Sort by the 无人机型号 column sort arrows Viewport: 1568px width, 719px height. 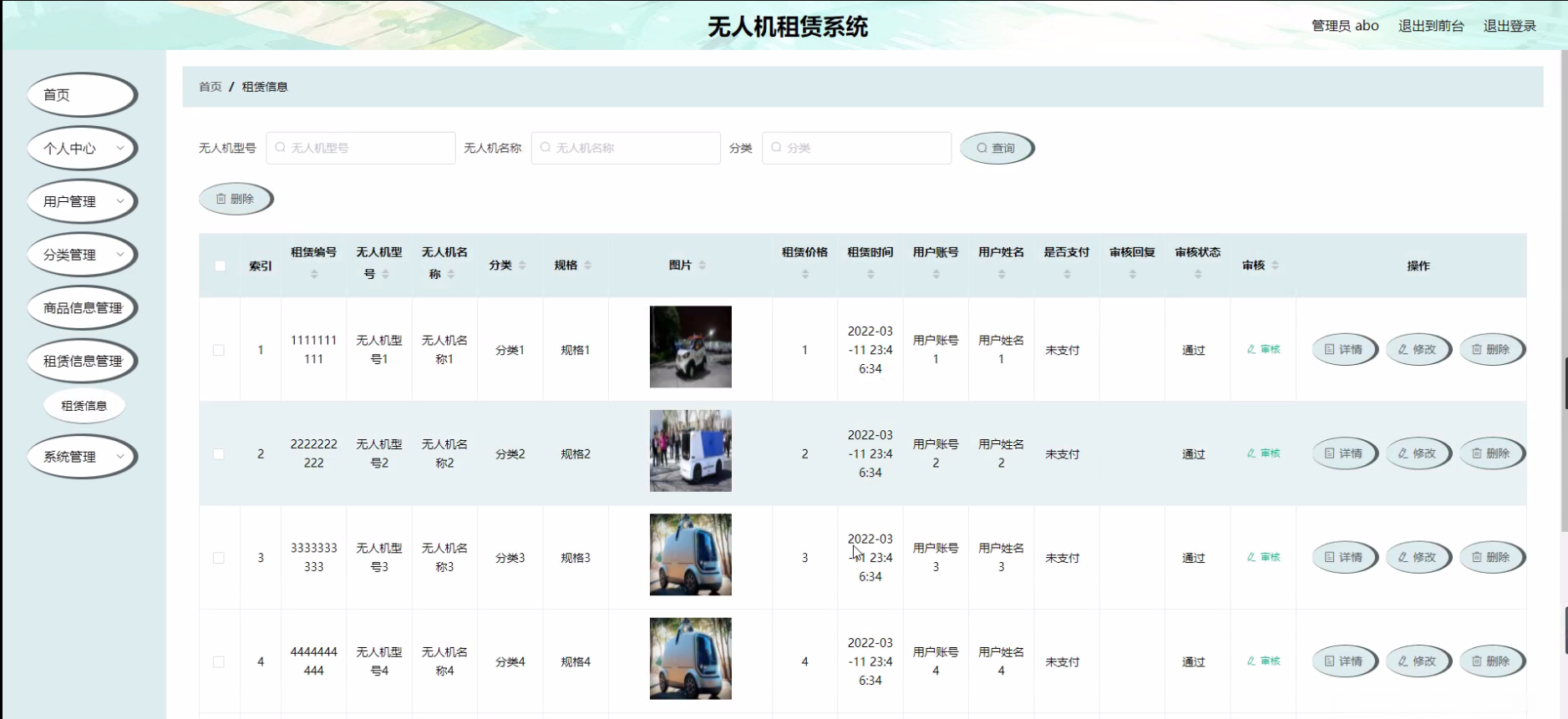pyautogui.click(x=385, y=274)
